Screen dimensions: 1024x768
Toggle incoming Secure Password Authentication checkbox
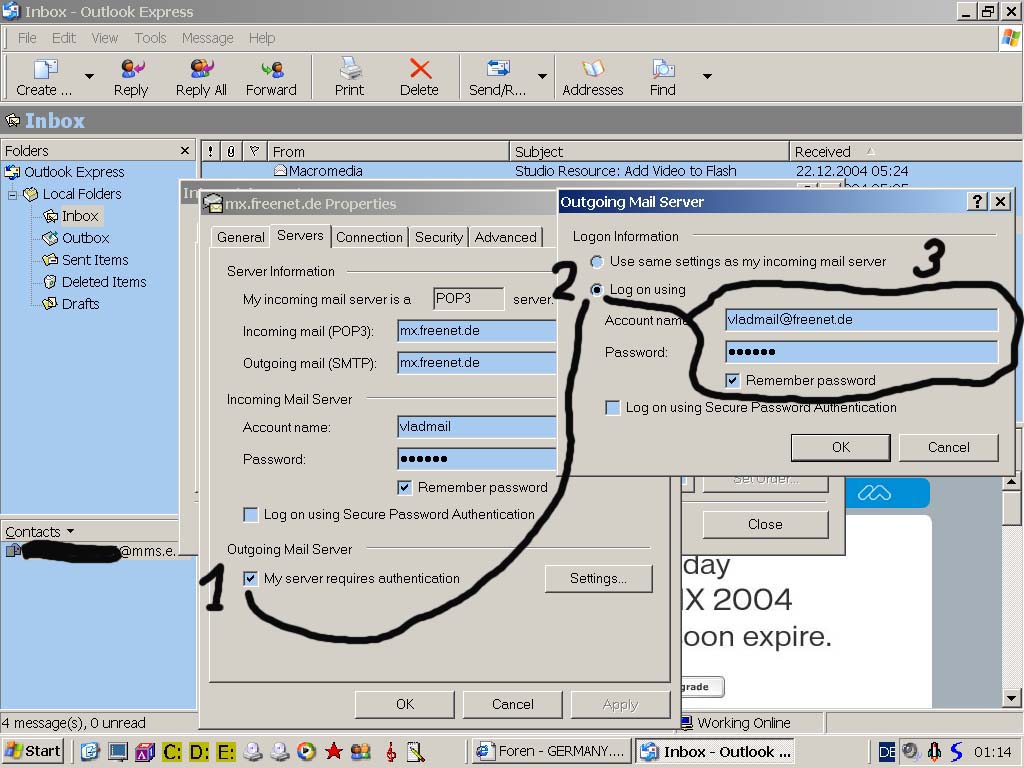pyautogui.click(x=250, y=515)
